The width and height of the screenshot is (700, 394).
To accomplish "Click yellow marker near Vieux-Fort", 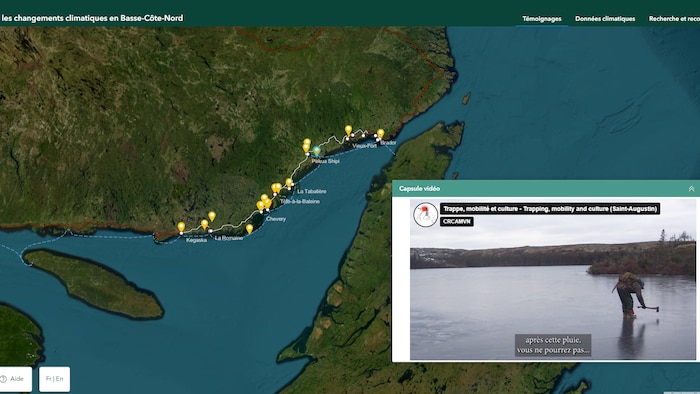I will pos(348,130).
